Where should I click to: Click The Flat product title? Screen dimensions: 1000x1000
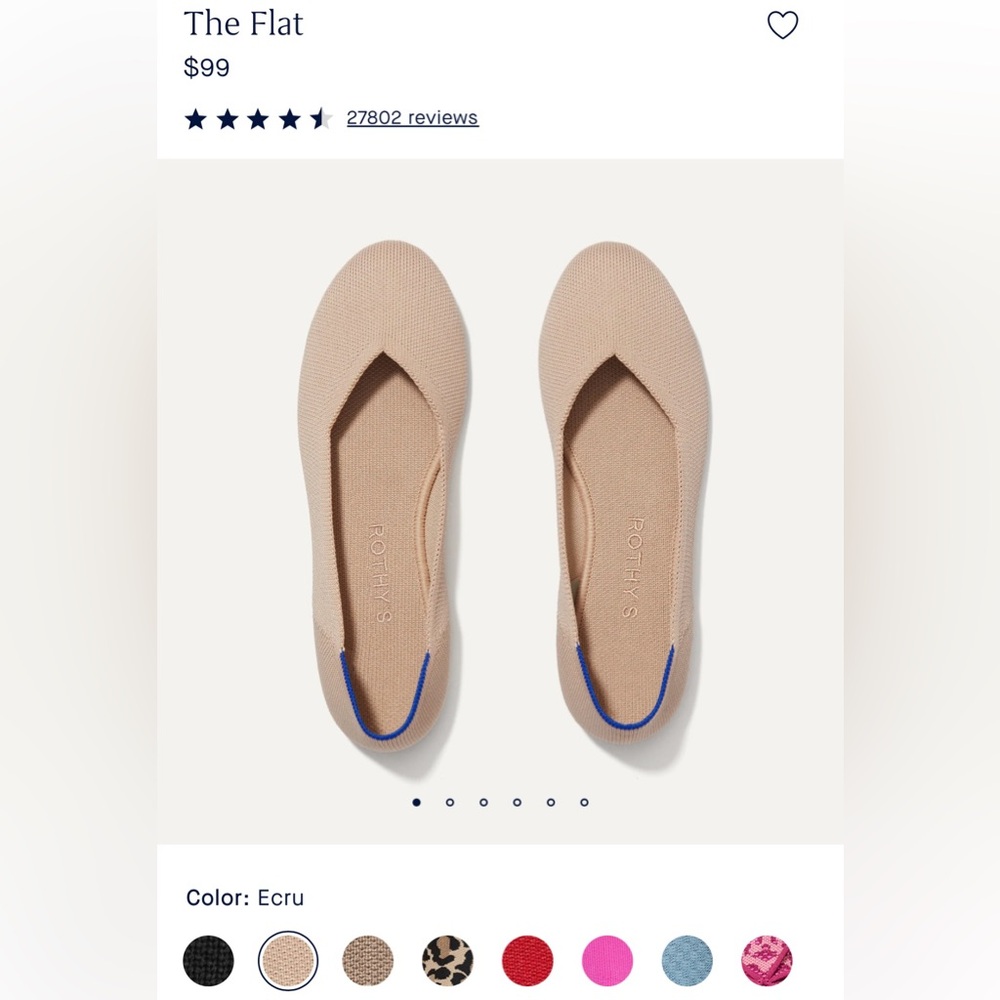coord(243,24)
